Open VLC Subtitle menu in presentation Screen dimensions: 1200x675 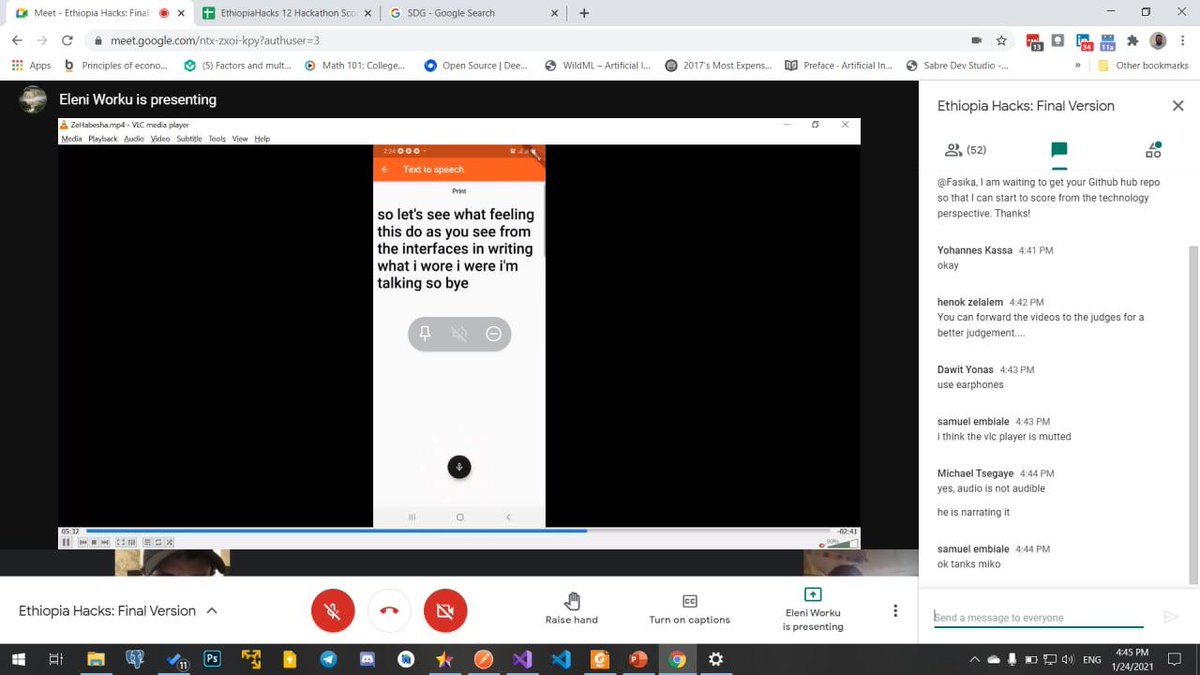pyautogui.click(x=189, y=139)
